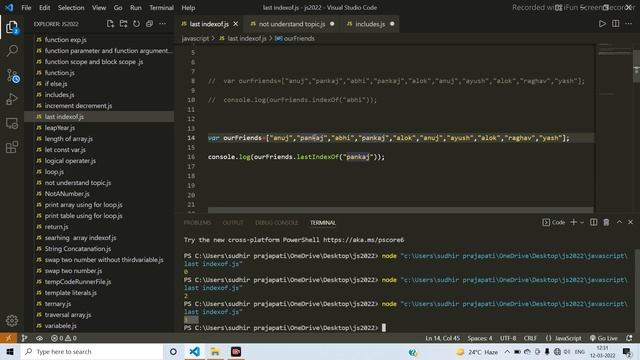Run the code with the play button
This screenshot has height=360, width=640.
[602, 24]
